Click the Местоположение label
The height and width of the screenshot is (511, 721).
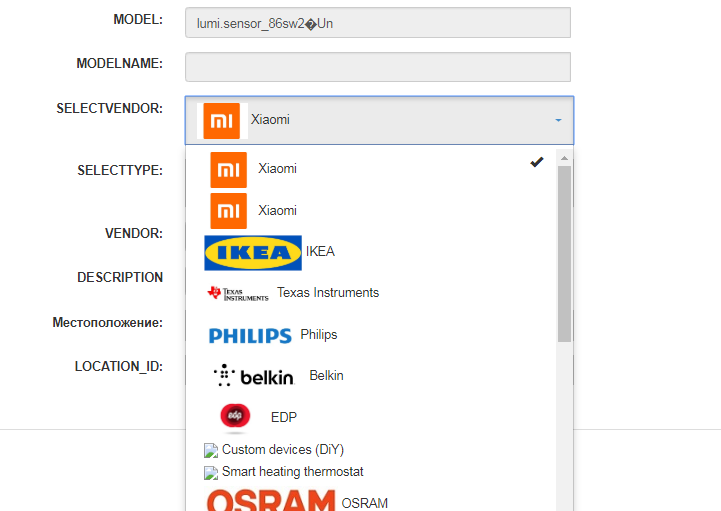[x=108, y=322]
